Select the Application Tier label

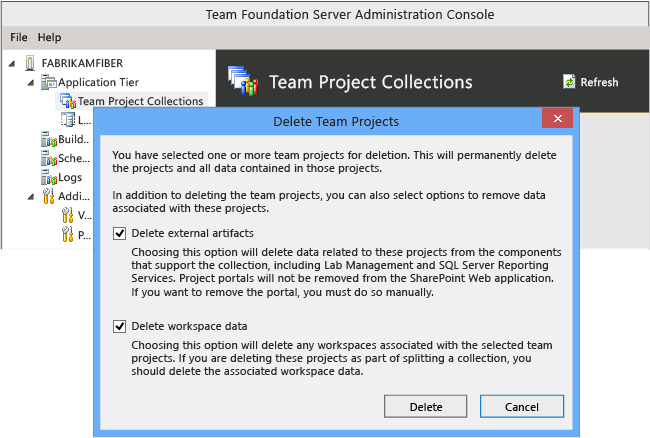click(98, 82)
